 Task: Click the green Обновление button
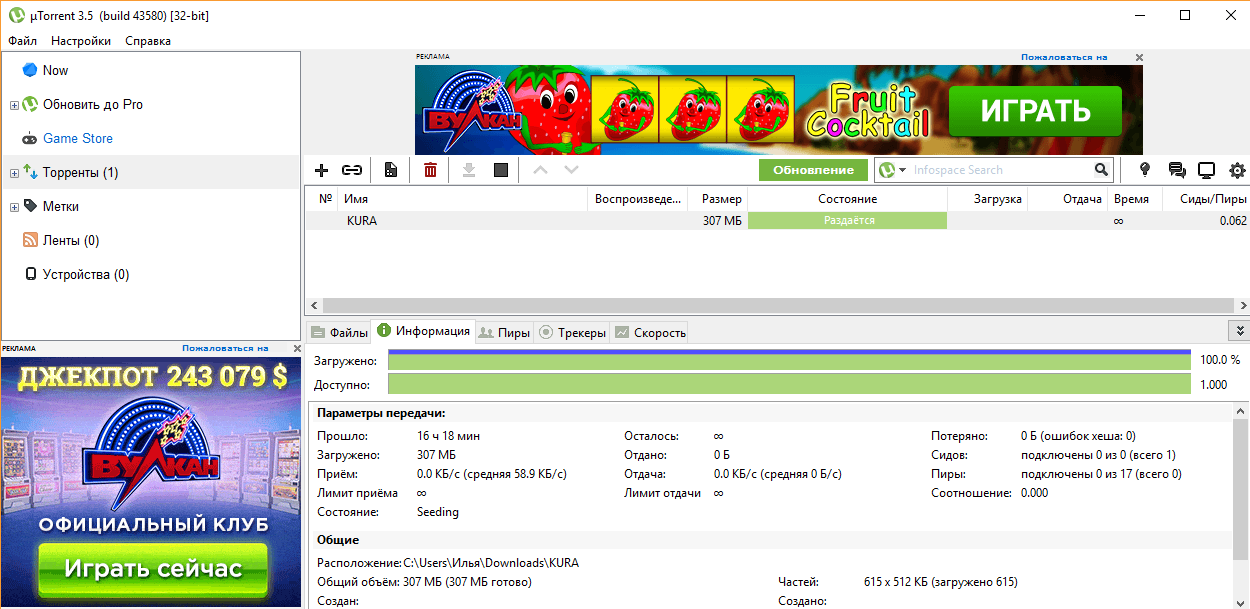813,170
